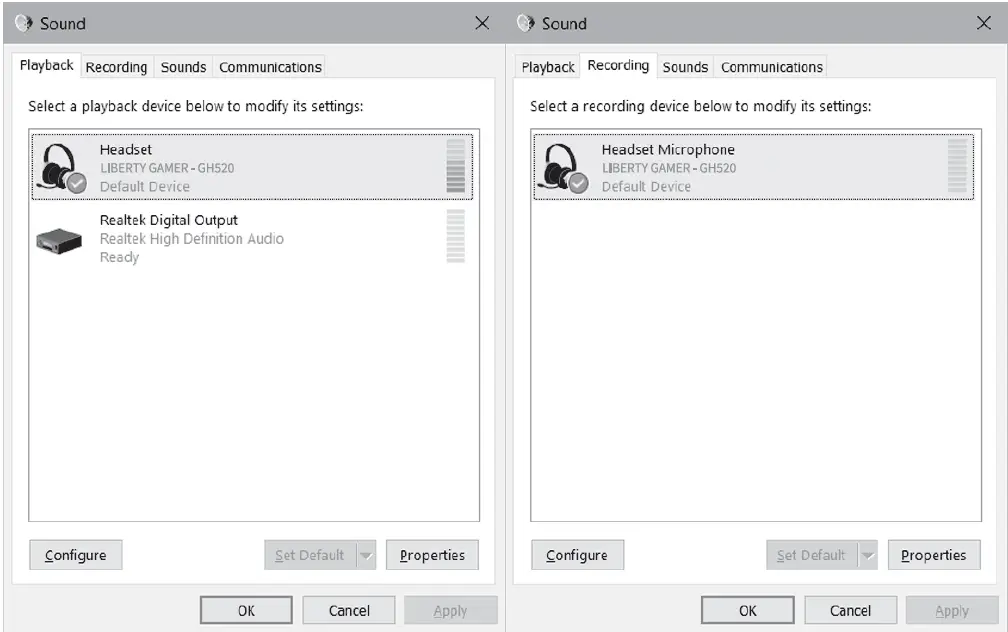The image size is (1008, 632).
Task: Click OK in the Recording Sound window
Action: tap(748, 610)
